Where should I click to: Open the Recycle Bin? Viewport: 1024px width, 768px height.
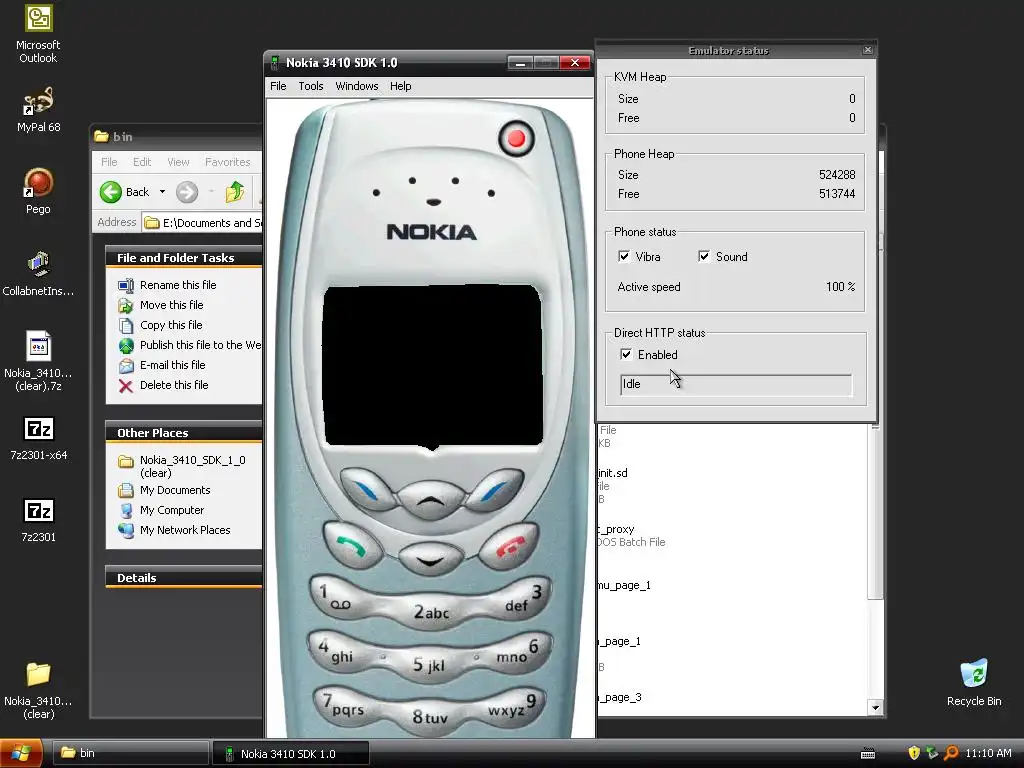pyautogui.click(x=974, y=682)
